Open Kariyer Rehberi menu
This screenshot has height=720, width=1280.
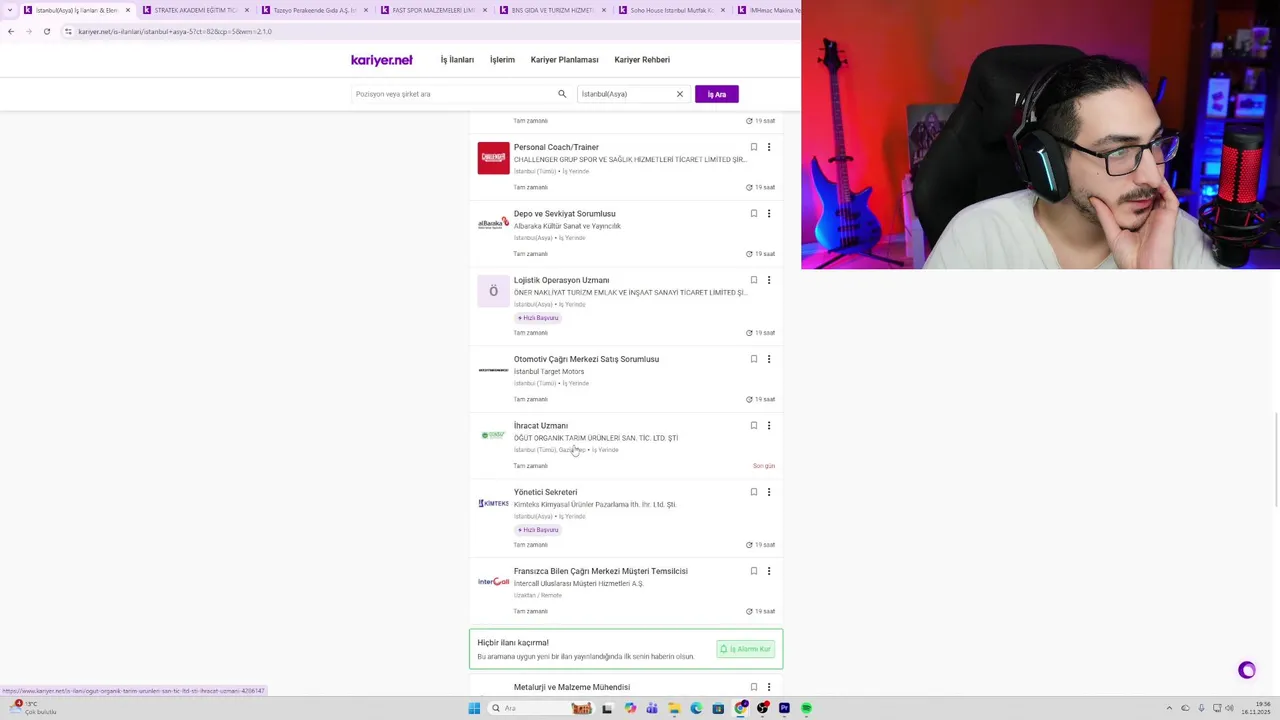642,60
